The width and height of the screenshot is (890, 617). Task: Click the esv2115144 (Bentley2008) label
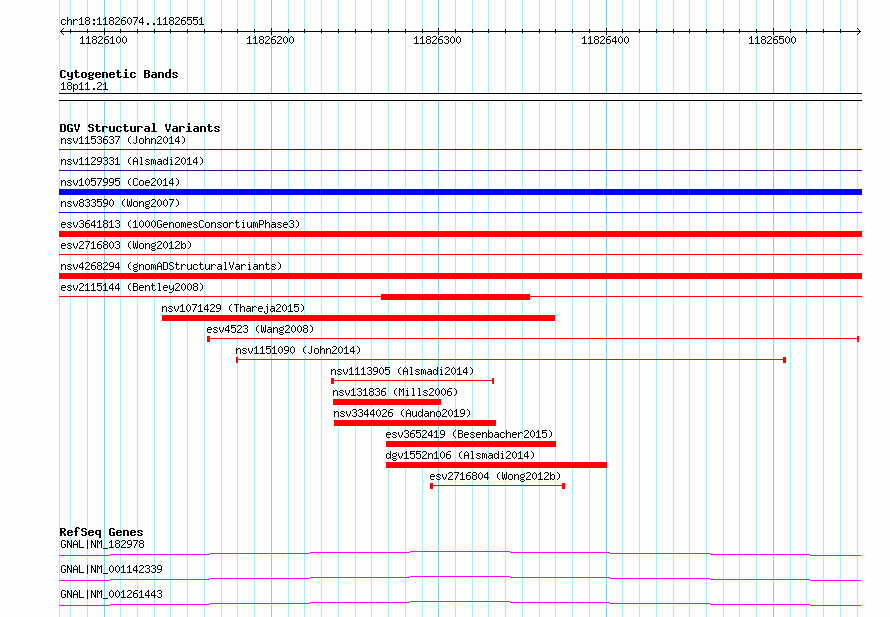[132, 287]
